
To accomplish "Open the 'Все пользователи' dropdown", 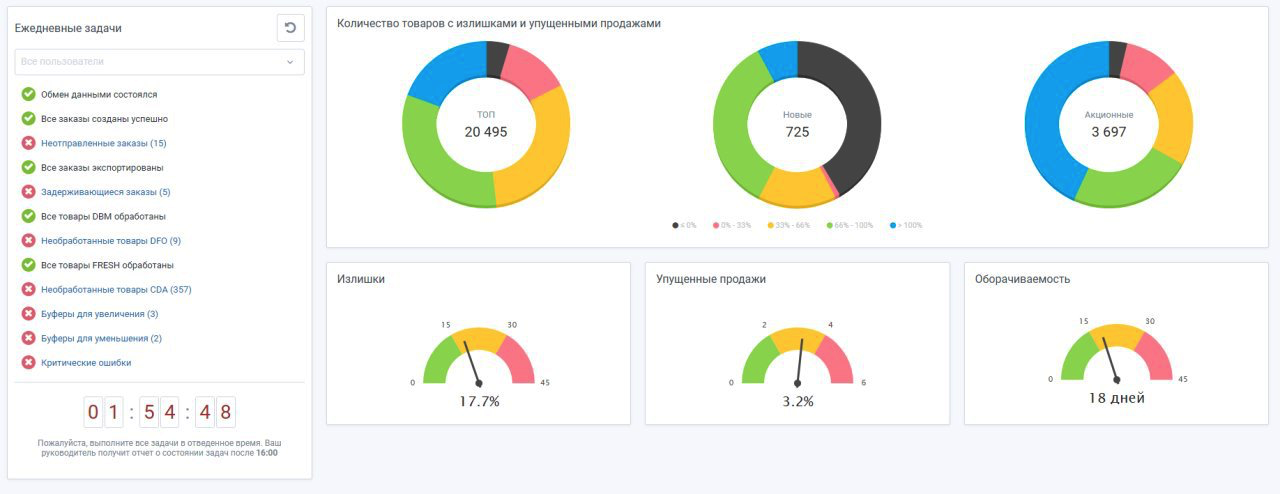I will click(150, 62).
